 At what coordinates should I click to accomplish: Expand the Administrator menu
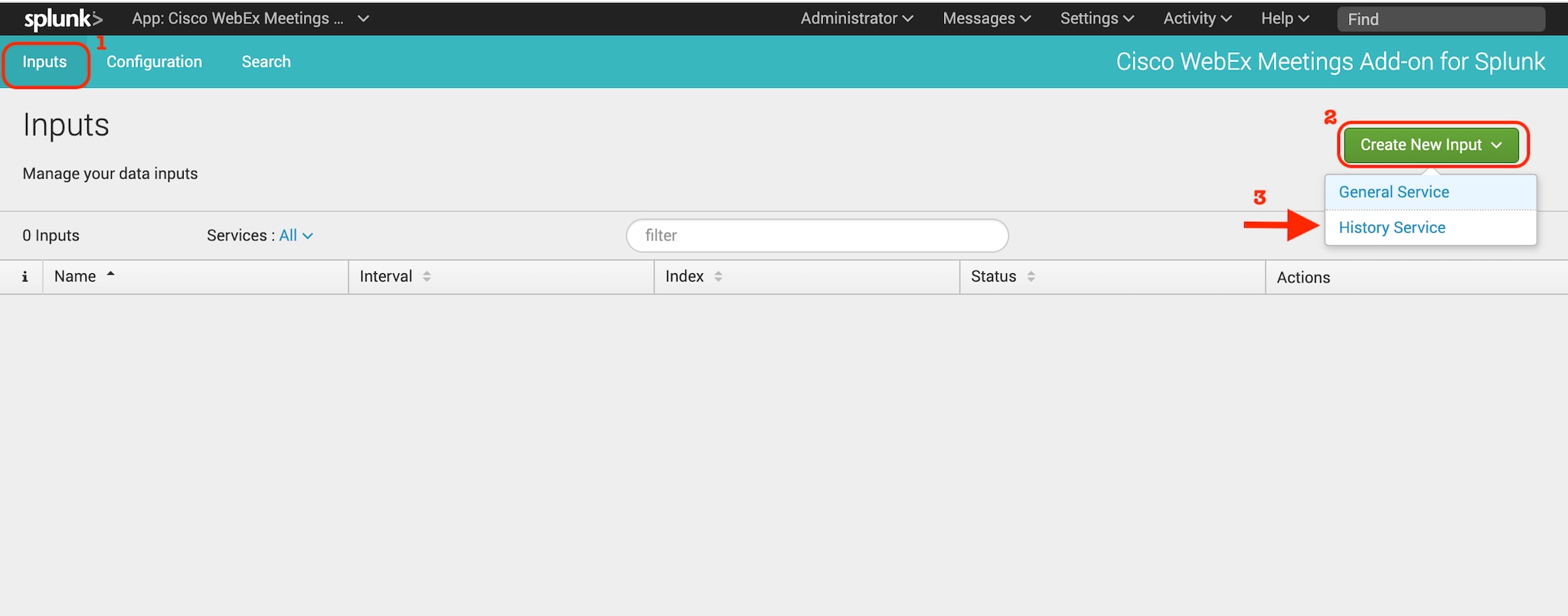point(857,18)
